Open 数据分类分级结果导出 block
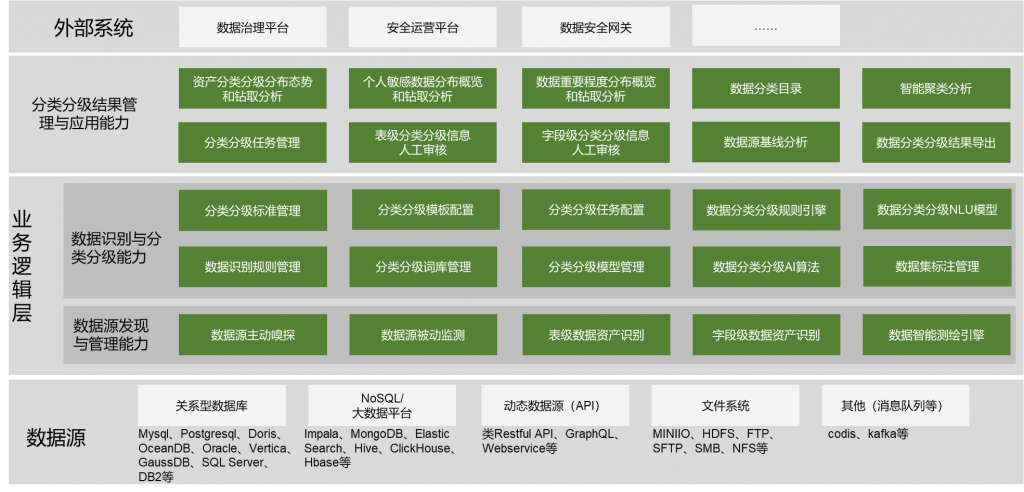Viewport: 1024px width, 492px height. (x=936, y=142)
